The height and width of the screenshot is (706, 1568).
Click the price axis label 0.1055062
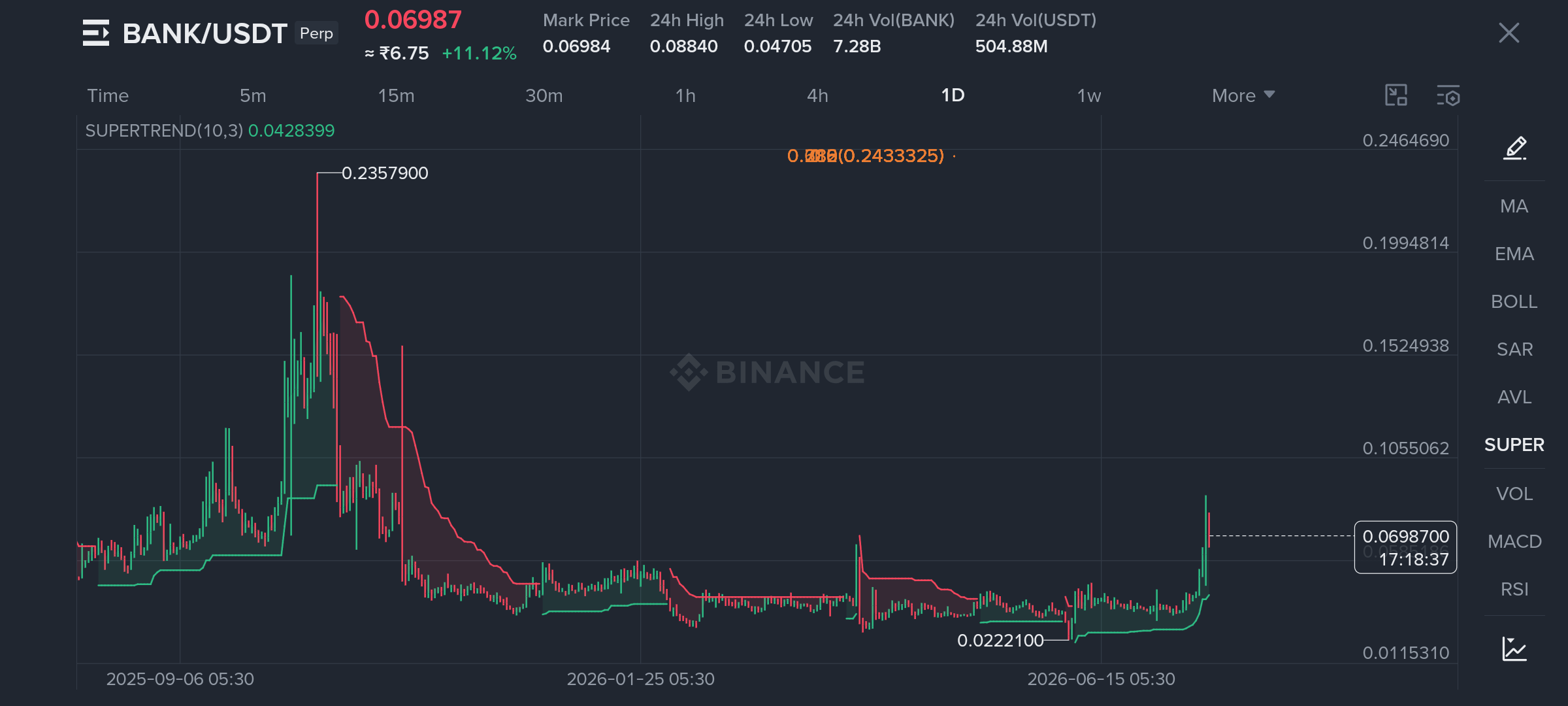click(x=1405, y=448)
